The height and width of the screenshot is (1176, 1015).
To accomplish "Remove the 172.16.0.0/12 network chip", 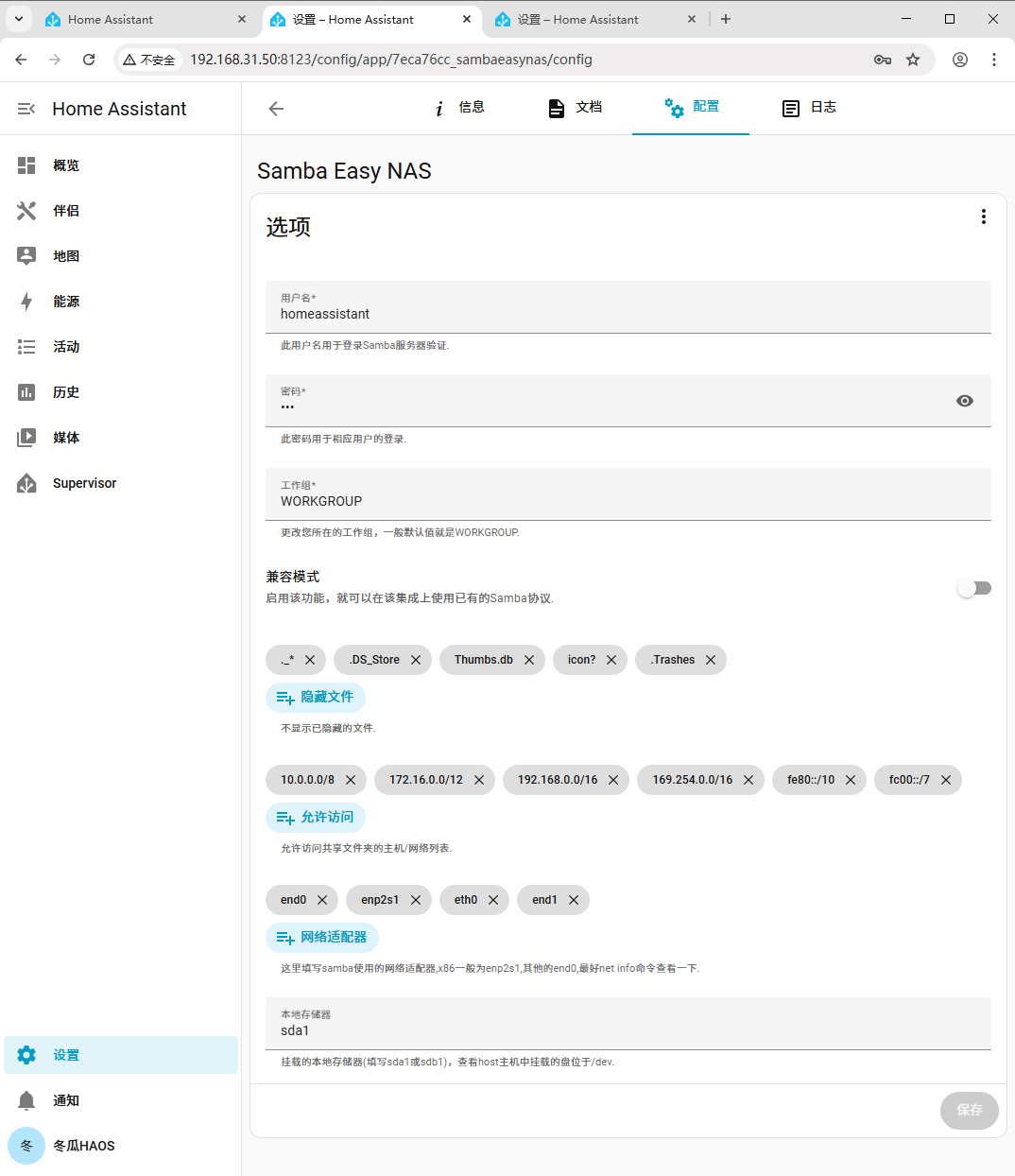I will 479,780.
